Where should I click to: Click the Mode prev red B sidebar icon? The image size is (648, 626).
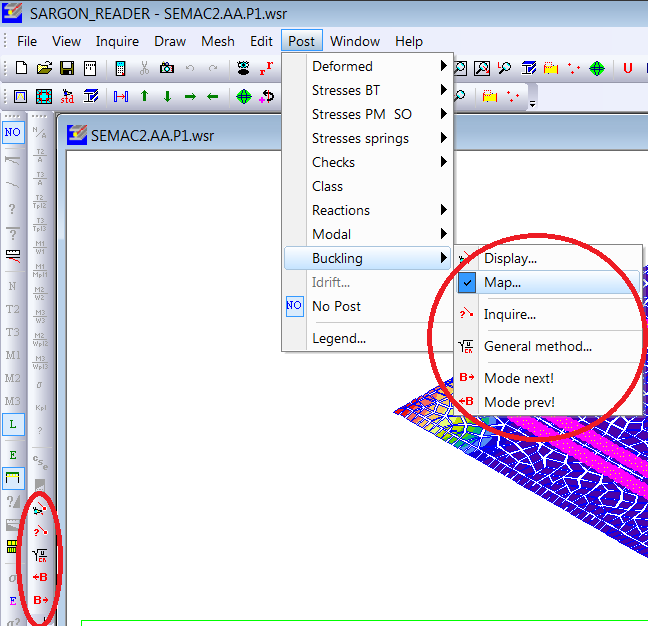click(41, 577)
